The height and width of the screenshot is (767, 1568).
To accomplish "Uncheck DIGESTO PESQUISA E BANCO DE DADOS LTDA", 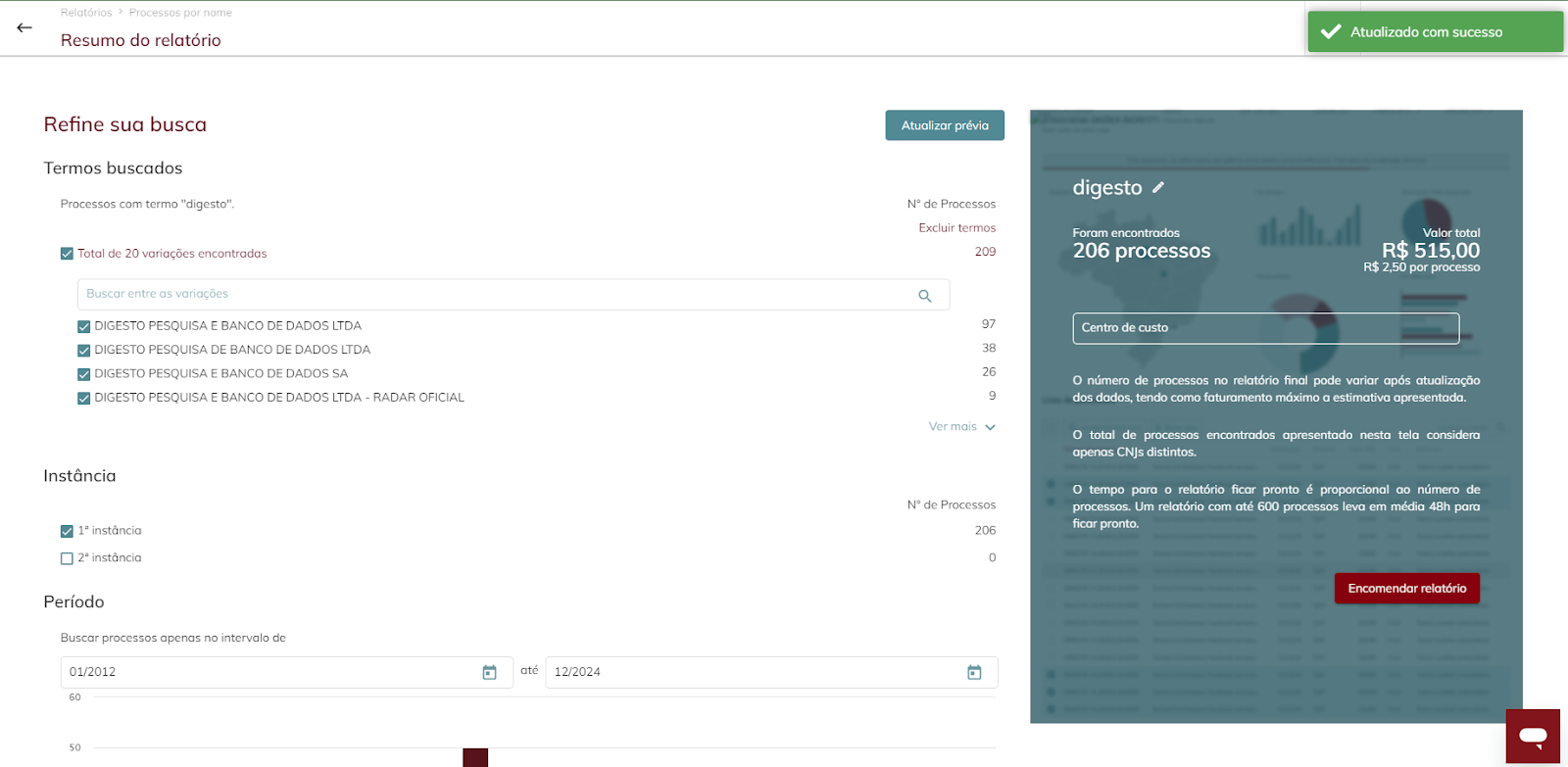I will 83,326.
